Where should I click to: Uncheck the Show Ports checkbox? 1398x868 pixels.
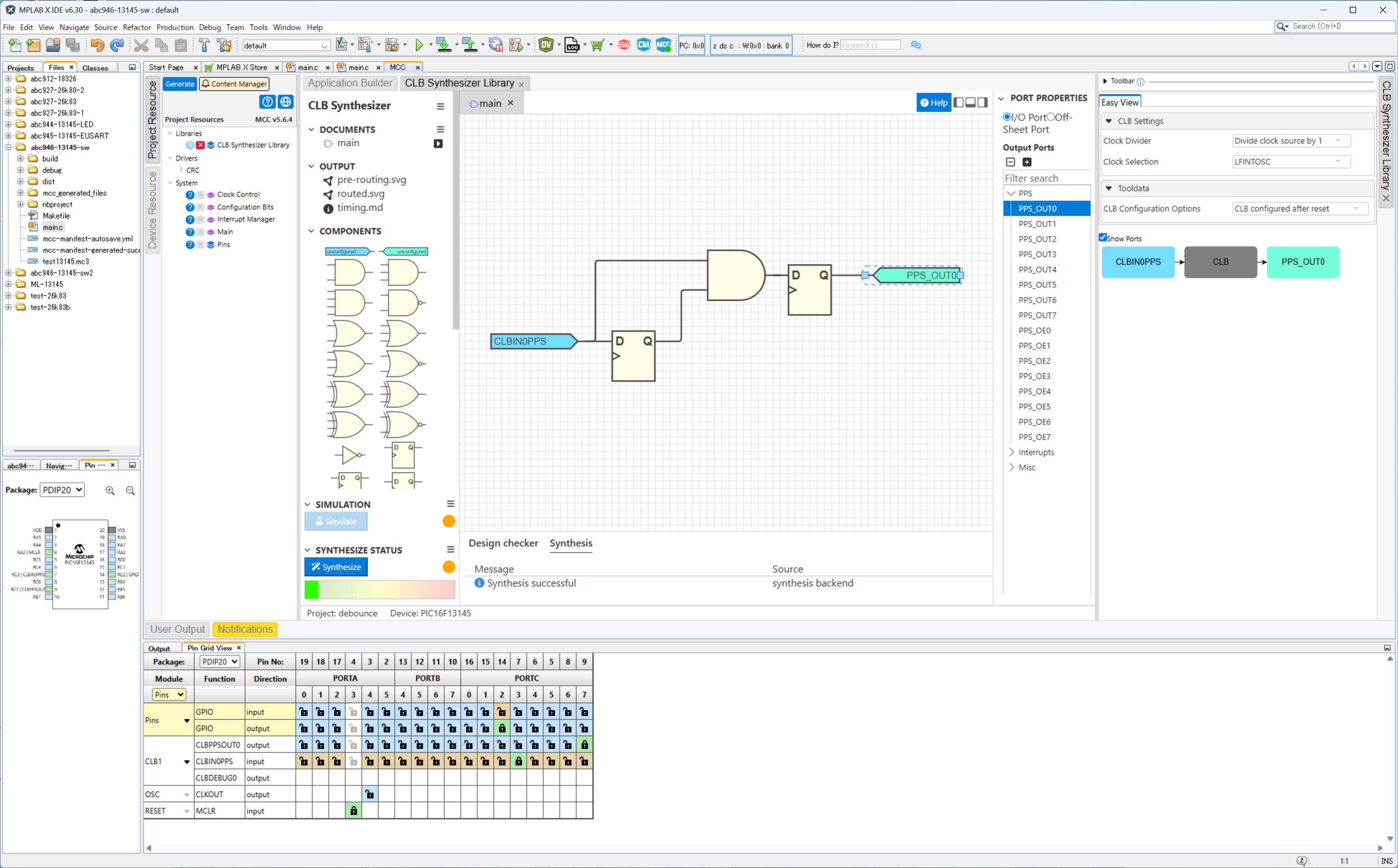click(1102, 238)
